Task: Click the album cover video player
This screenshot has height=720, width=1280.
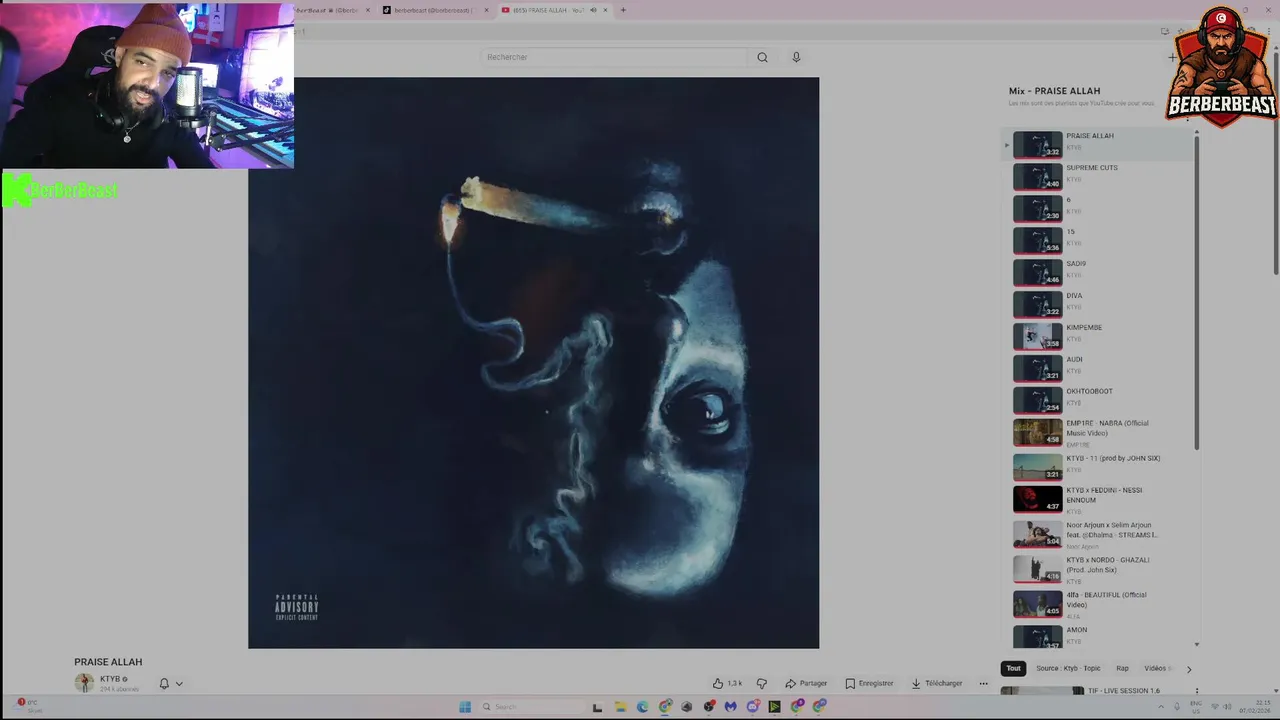Action: pos(533,363)
